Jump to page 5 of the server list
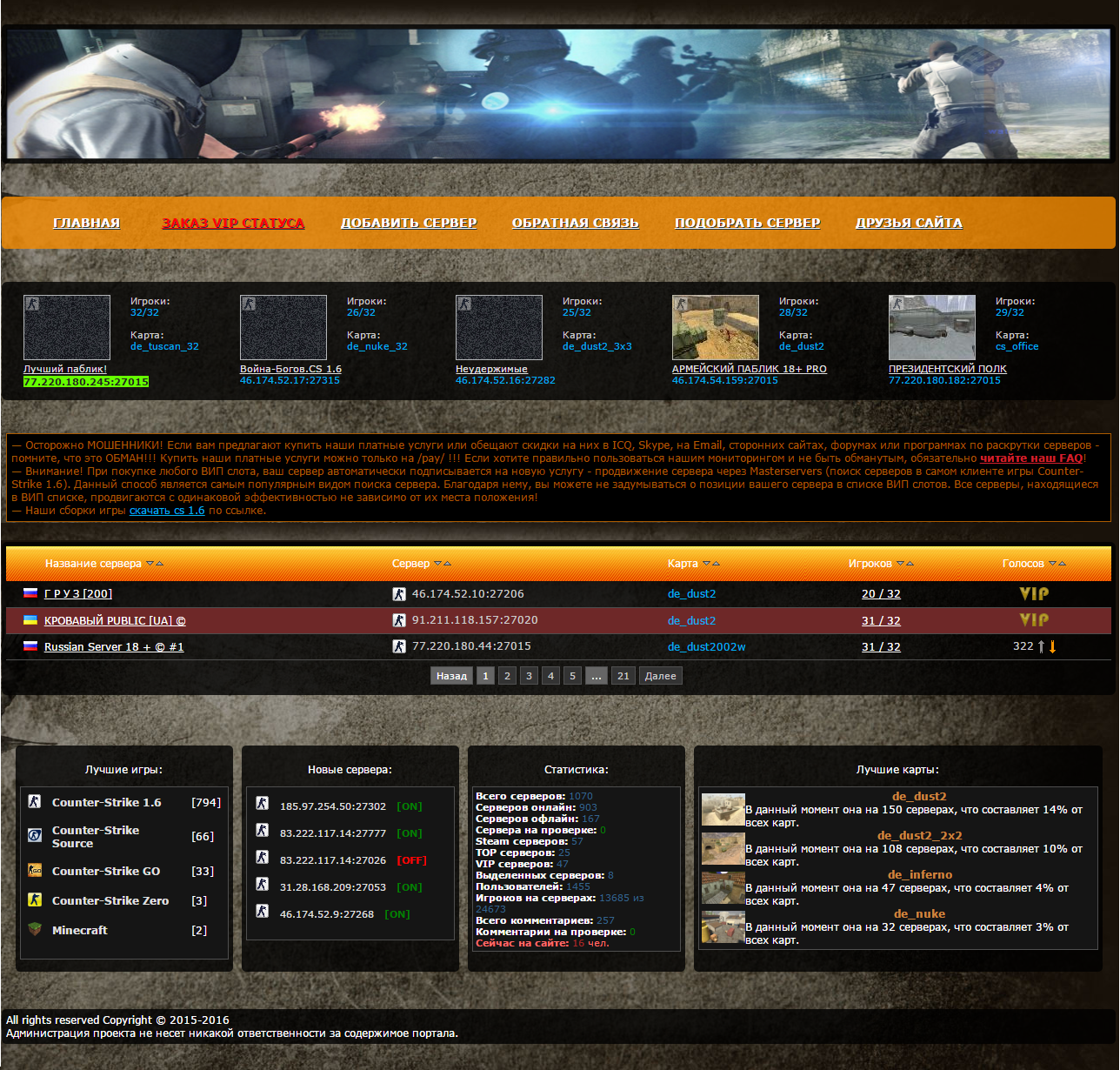The image size is (1120, 1070). (572, 676)
